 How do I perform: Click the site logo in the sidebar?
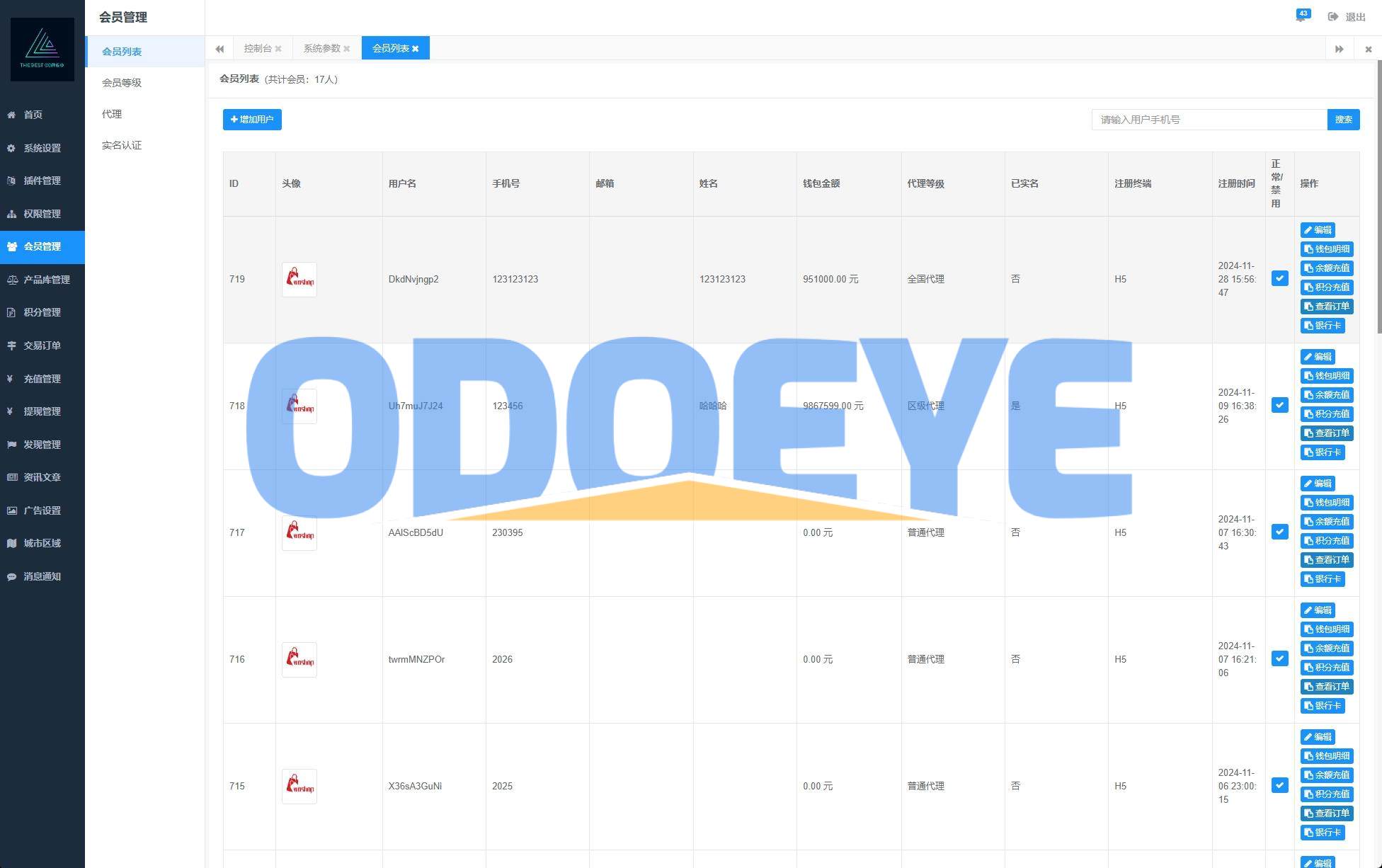pos(42,49)
